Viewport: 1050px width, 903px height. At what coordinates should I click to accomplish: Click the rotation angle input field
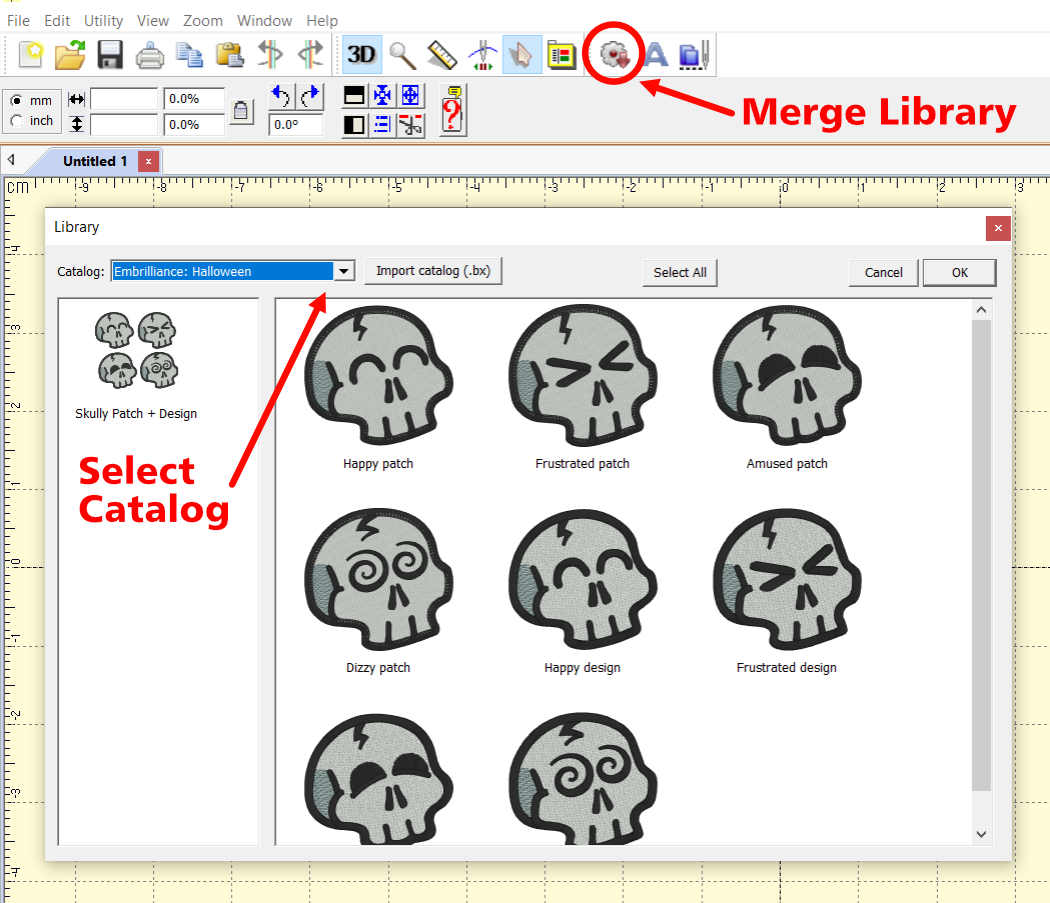click(x=296, y=125)
